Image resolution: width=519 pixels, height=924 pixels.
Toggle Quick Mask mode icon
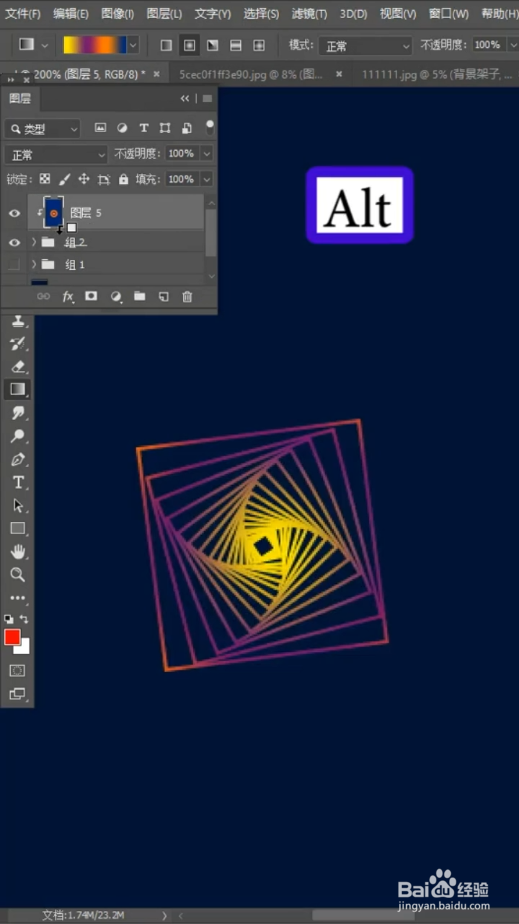(18, 671)
